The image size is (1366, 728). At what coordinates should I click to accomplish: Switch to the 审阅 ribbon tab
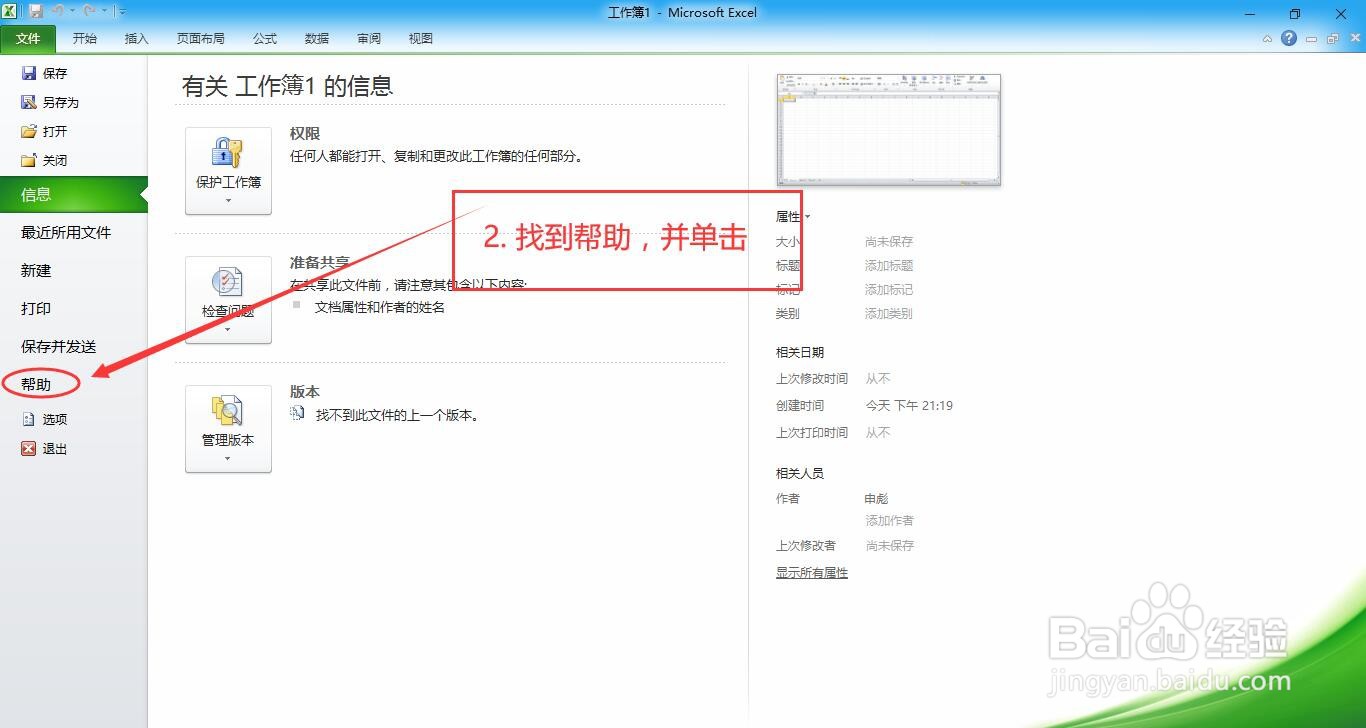coord(369,38)
